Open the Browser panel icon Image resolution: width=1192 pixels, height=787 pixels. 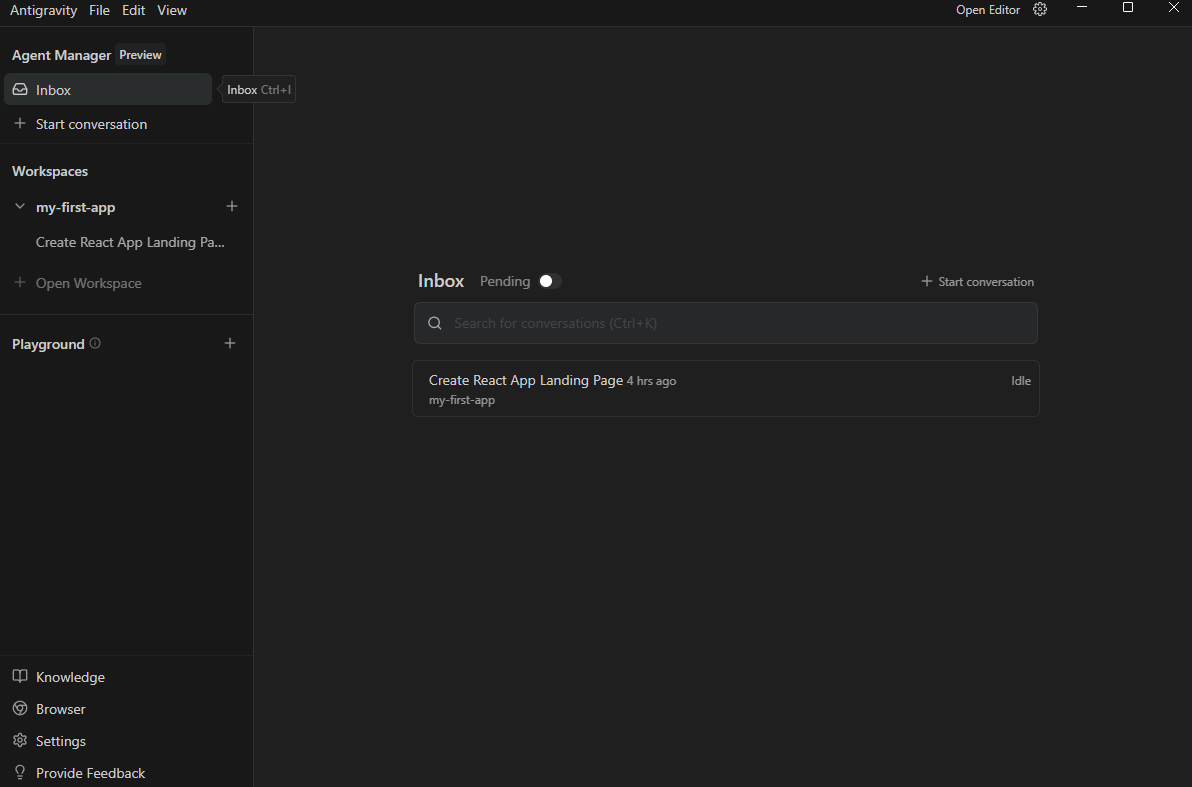[x=20, y=709]
